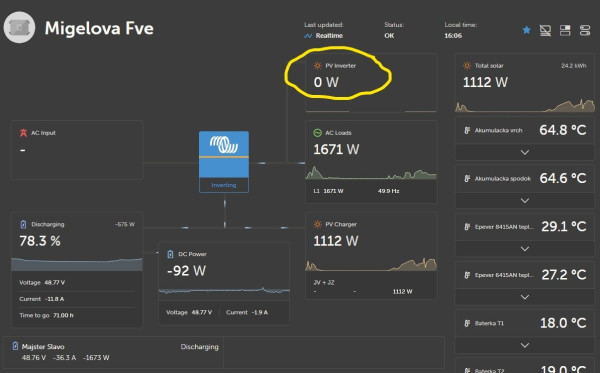Click the PV Charger power graph

[x=371, y=264]
